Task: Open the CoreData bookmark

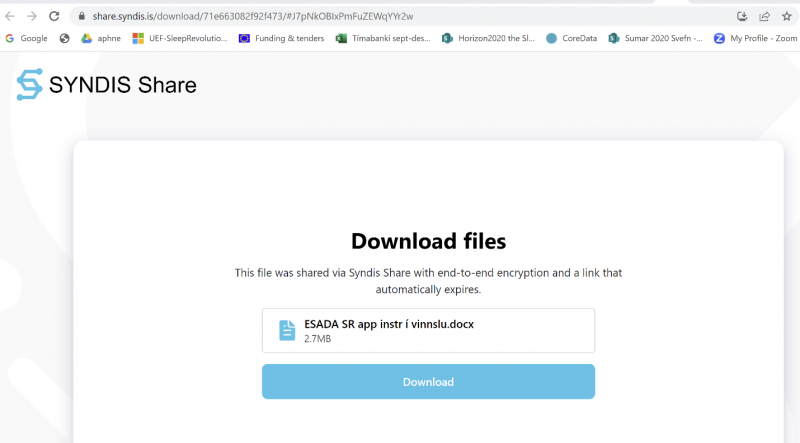Action: coord(572,38)
